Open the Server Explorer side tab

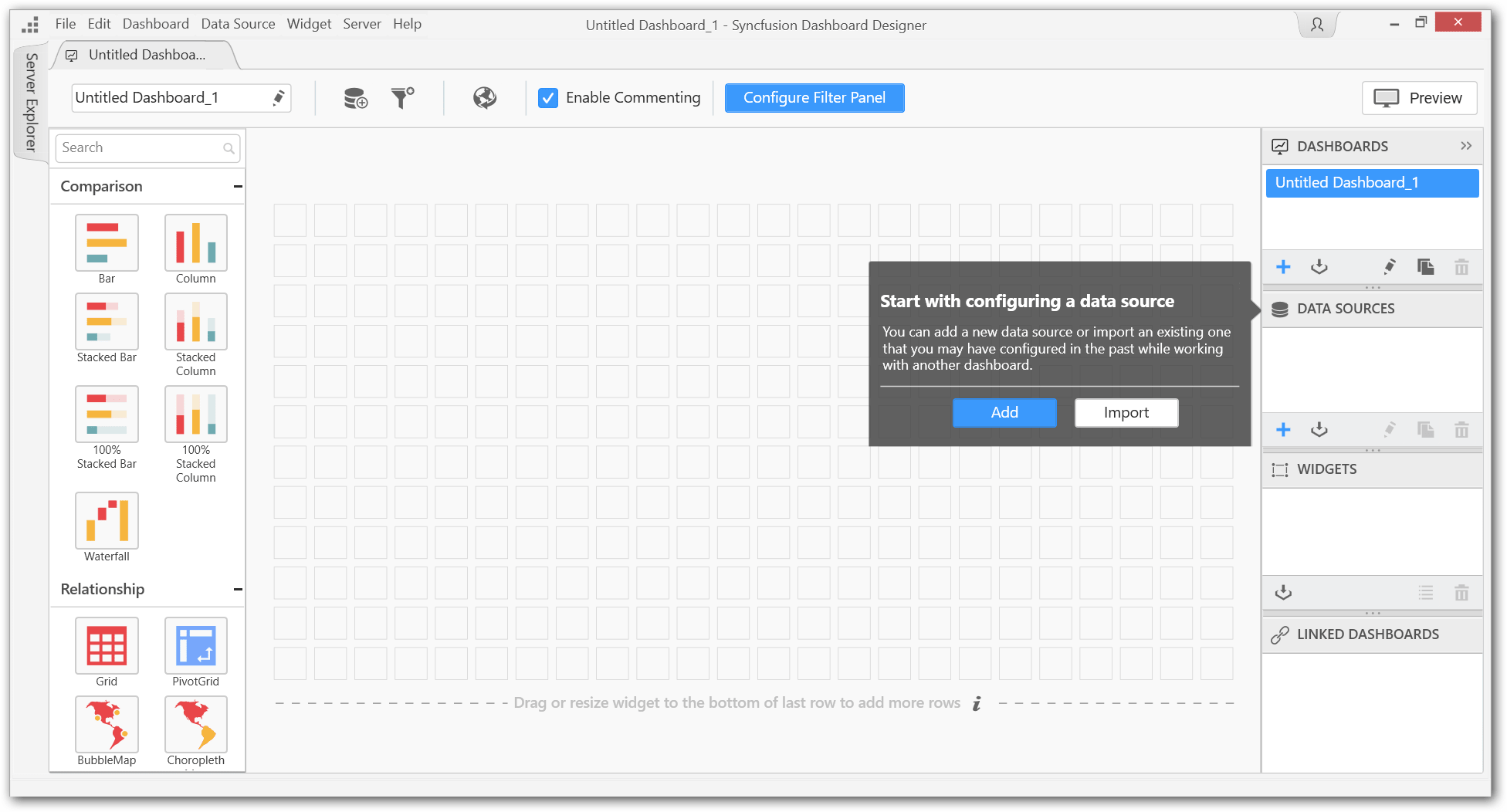click(x=31, y=102)
